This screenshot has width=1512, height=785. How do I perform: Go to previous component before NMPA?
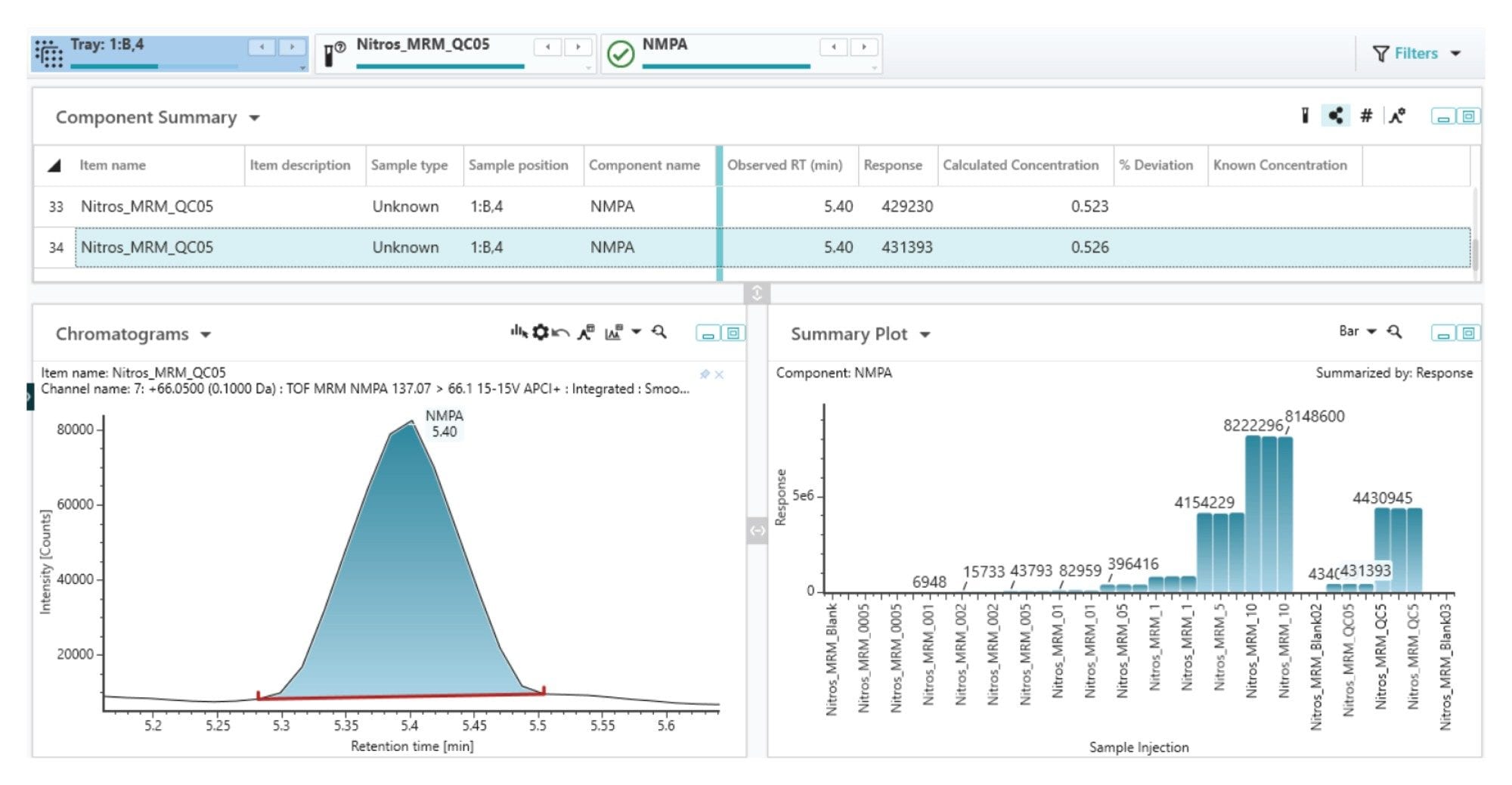pos(834,47)
